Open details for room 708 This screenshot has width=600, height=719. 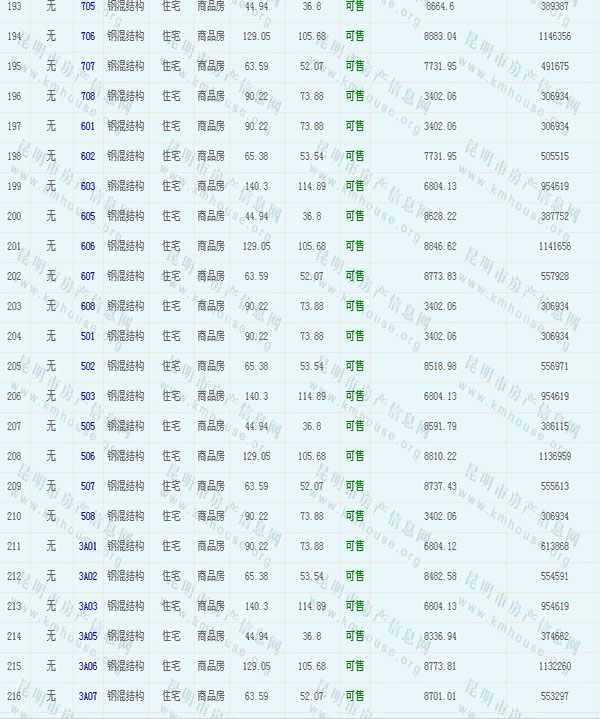click(87, 96)
